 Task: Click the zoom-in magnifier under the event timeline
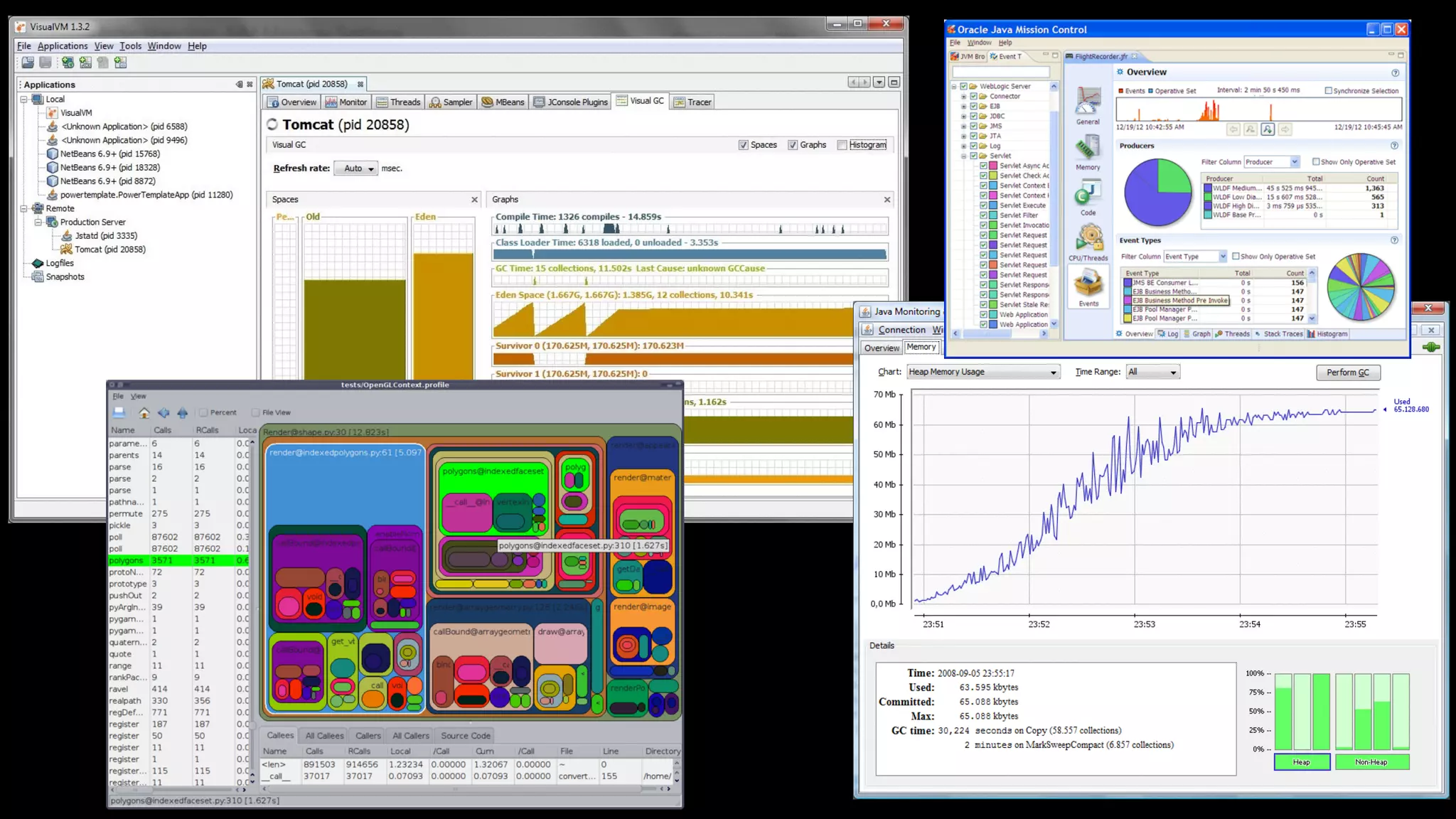point(1268,129)
